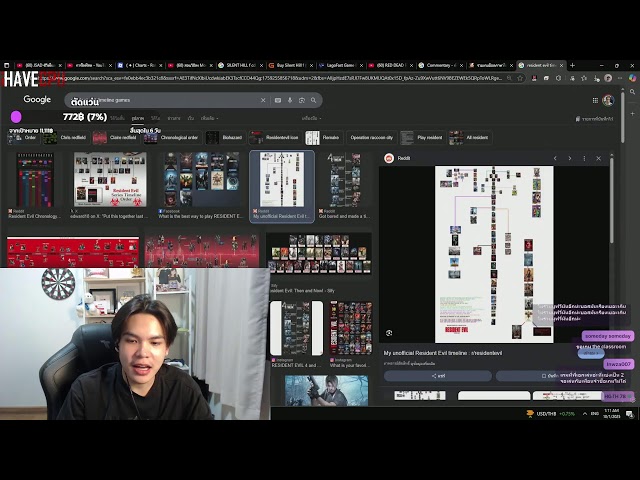The height and width of the screenshot is (480, 640).
Task: Clear the Google search box text
Action: (263, 100)
